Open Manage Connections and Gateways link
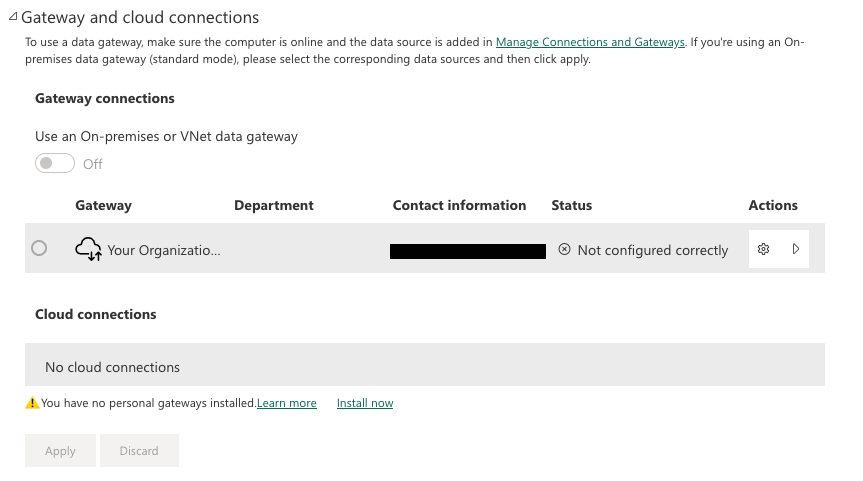The image size is (863, 481). [x=590, y=42]
